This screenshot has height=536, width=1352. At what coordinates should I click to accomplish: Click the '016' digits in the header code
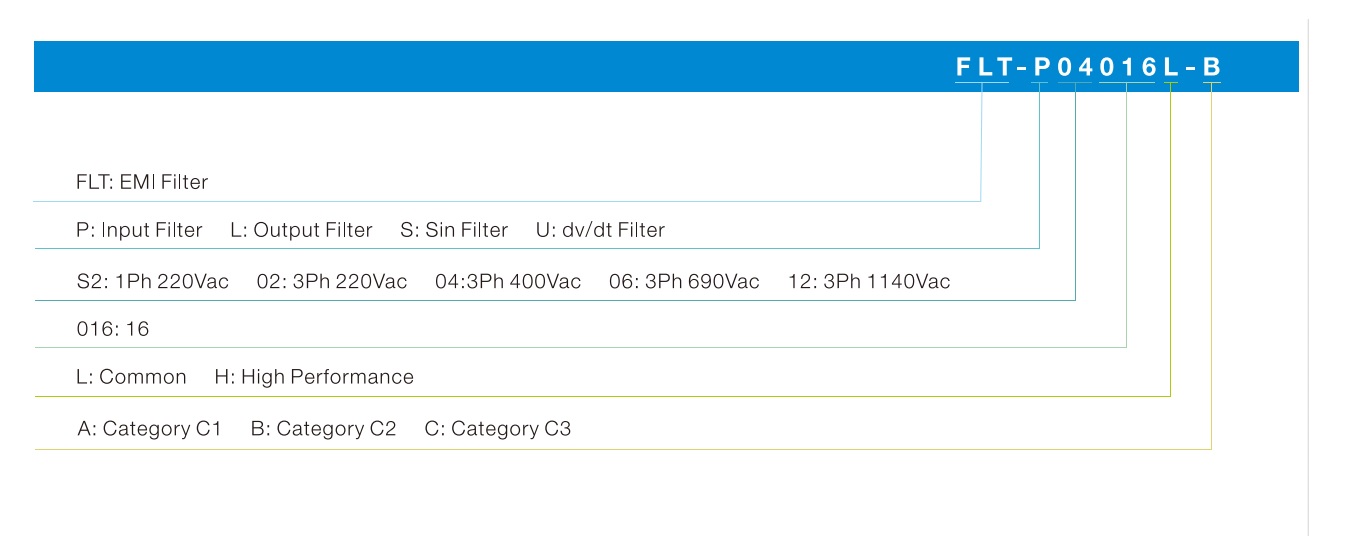pos(1127,68)
